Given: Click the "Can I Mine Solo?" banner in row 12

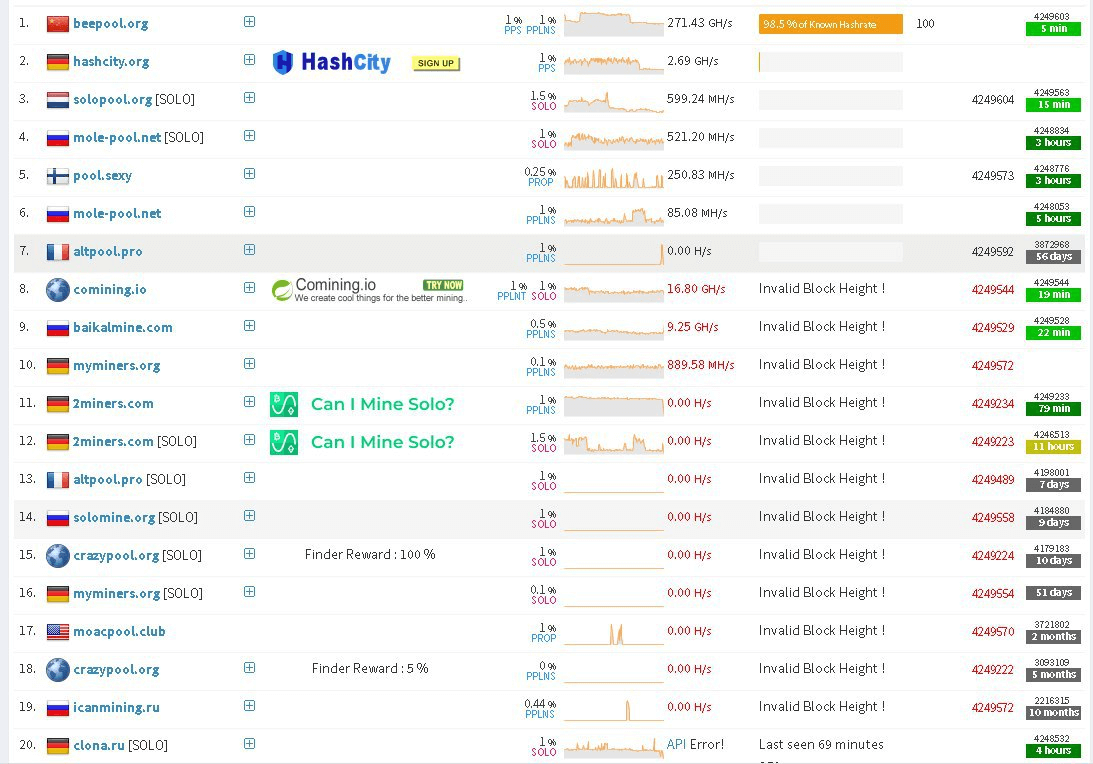Looking at the screenshot, I should pyautogui.click(x=382, y=442).
